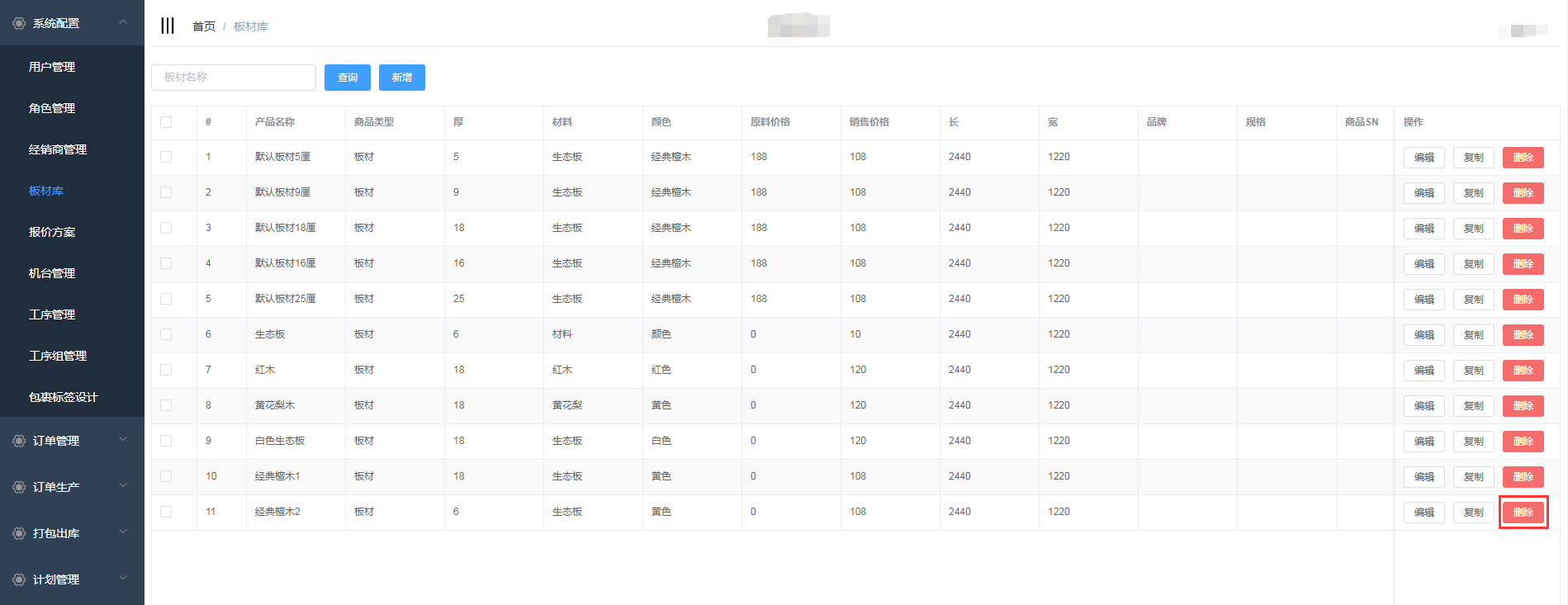Click 新增 to add a board

click(x=401, y=78)
